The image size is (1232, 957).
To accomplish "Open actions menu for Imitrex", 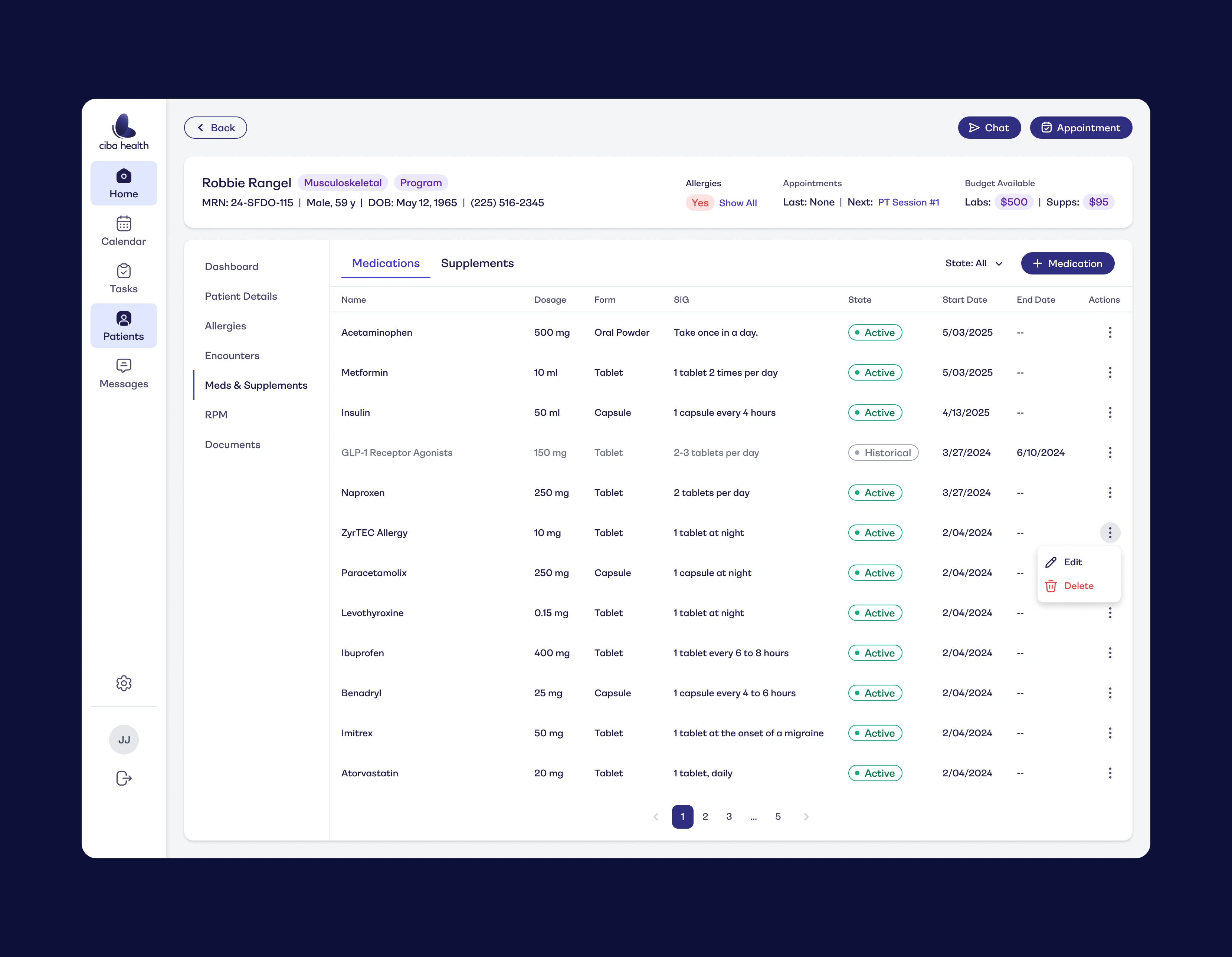I will (1110, 733).
